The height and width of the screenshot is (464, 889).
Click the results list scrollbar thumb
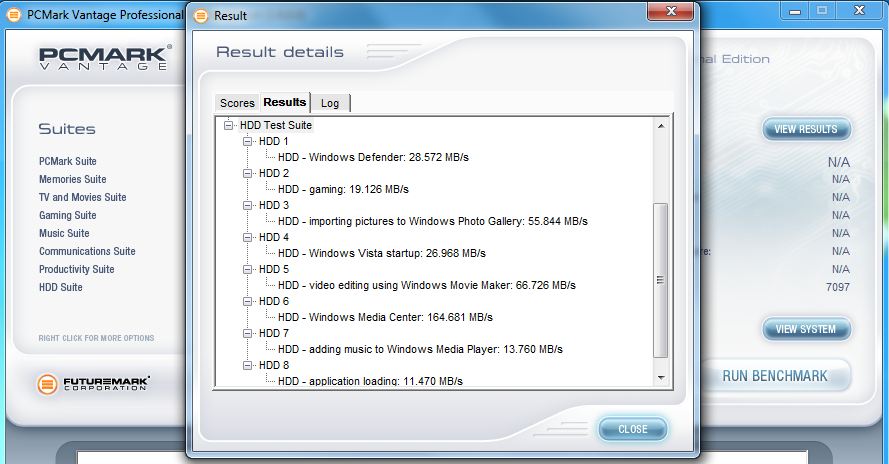click(x=661, y=280)
